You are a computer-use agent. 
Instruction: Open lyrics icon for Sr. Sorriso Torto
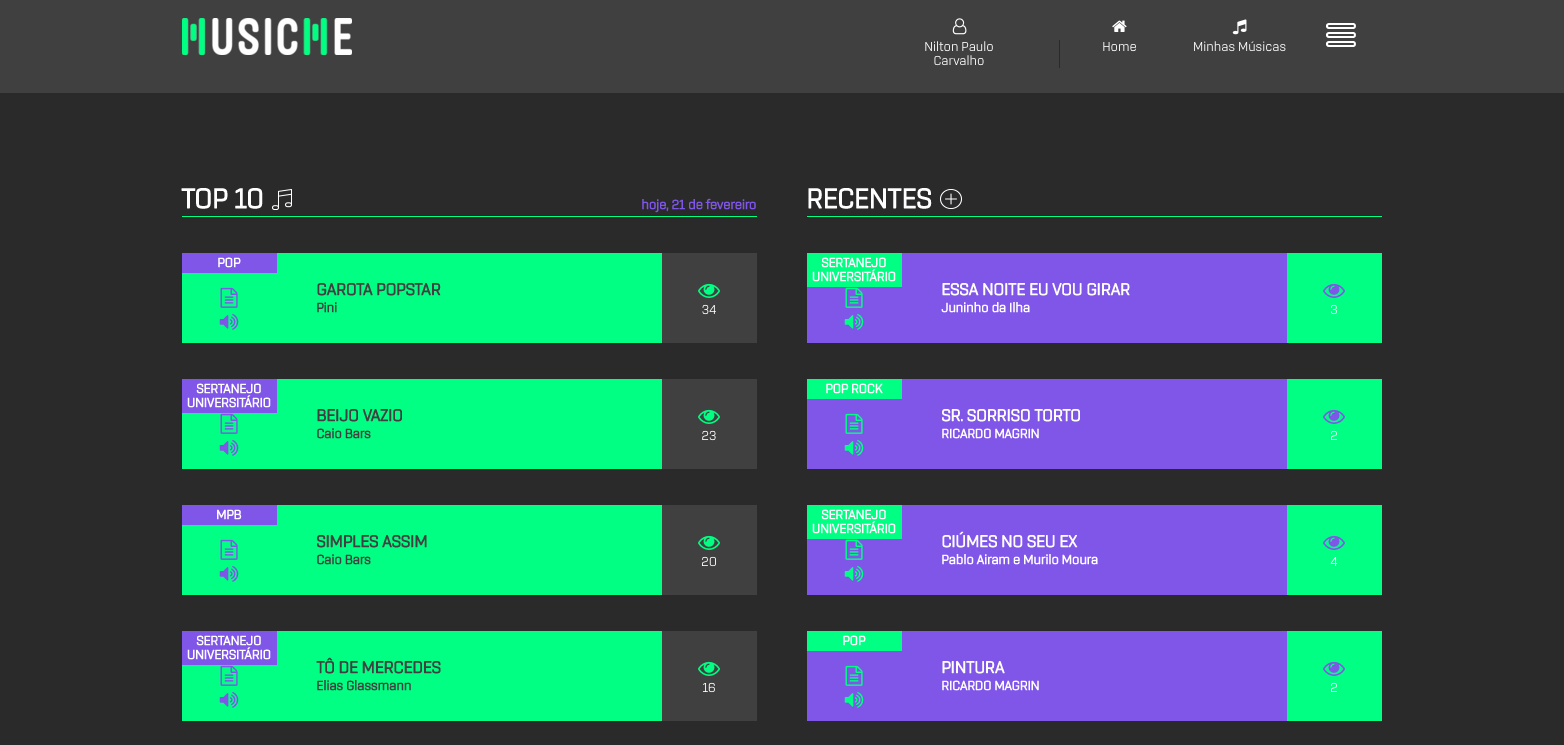(854, 423)
